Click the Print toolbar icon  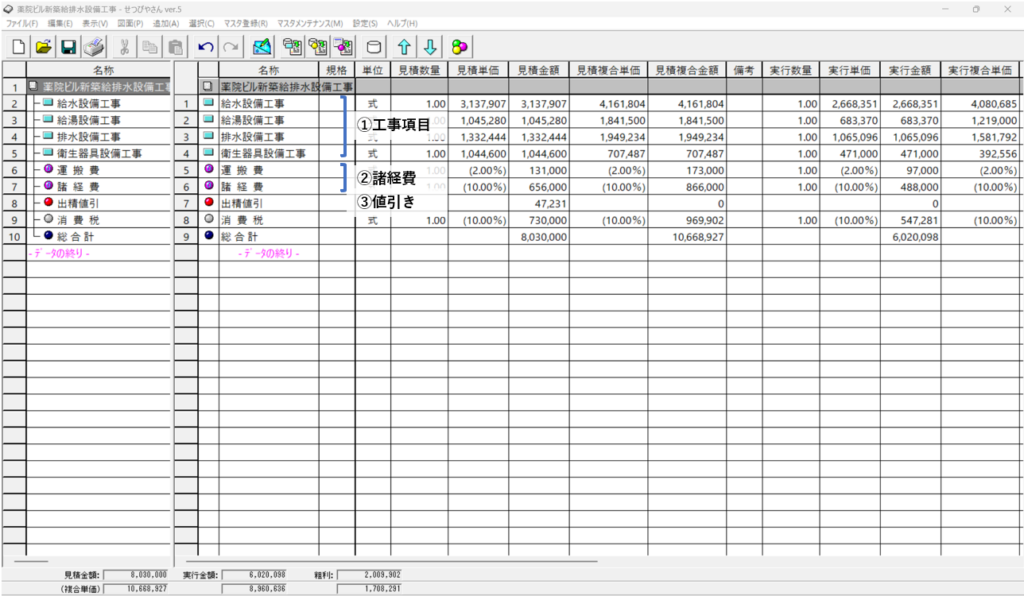[94, 47]
